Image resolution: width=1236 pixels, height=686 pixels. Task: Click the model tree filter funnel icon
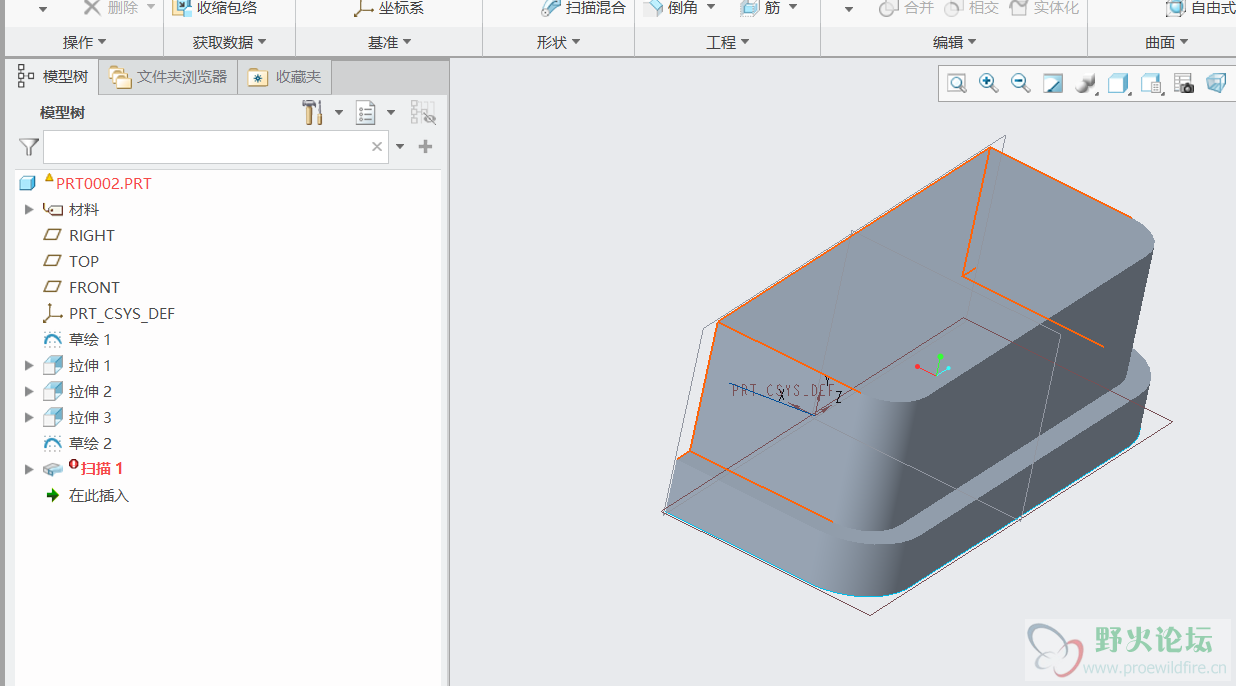coord(29,147)
